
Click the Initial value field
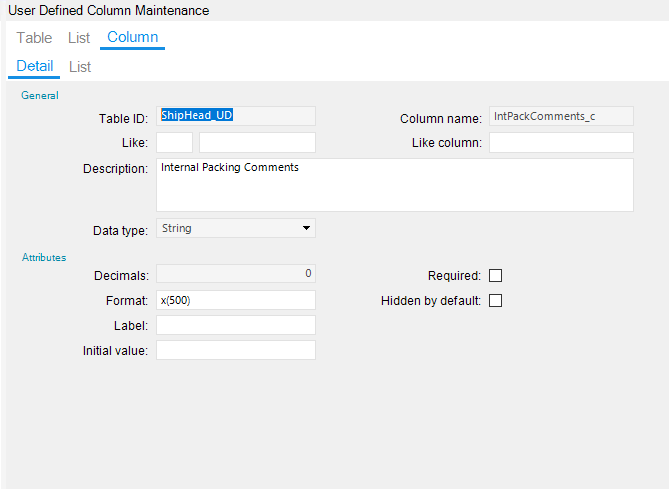click(x=236, y=350)
